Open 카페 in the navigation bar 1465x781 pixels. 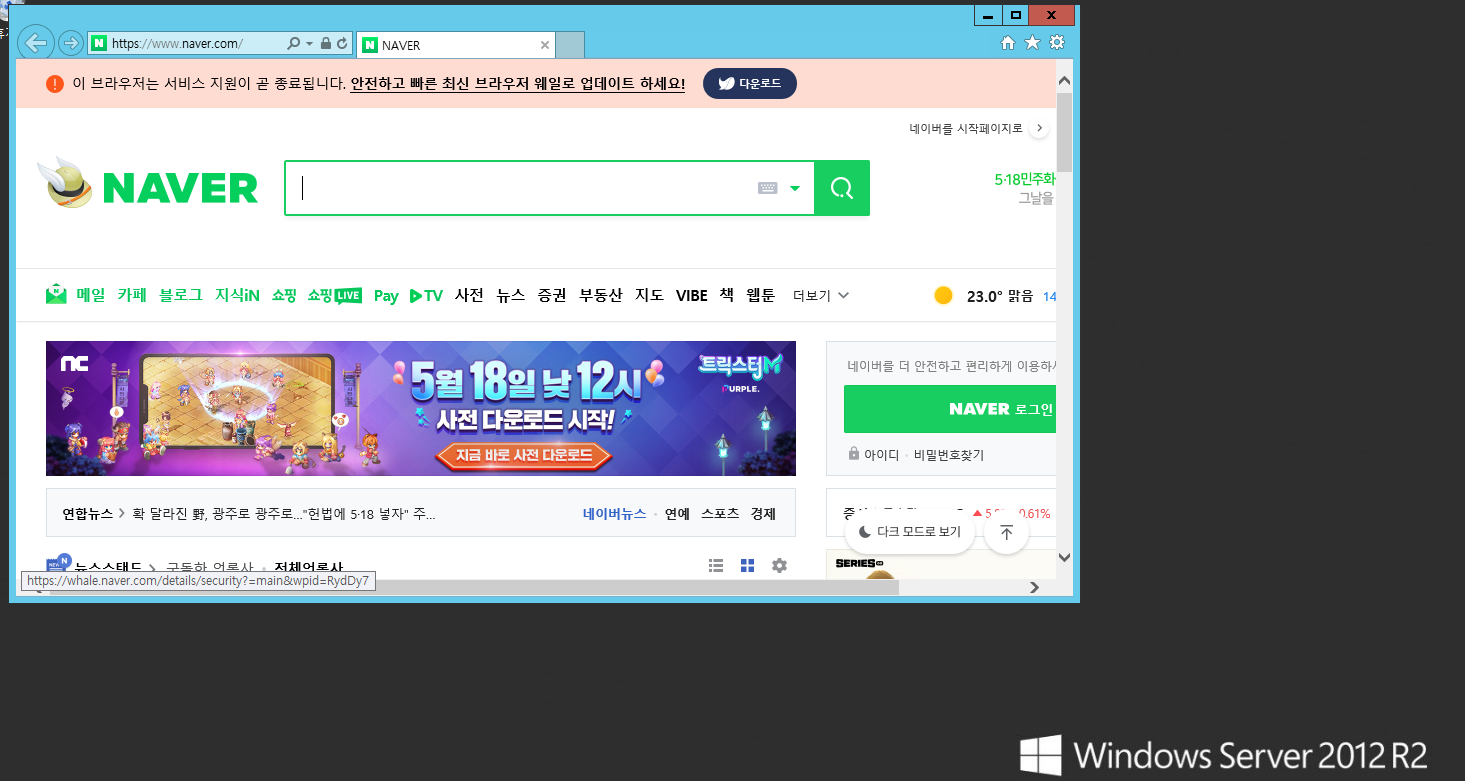pyautogui.click(x=132, y=295)
